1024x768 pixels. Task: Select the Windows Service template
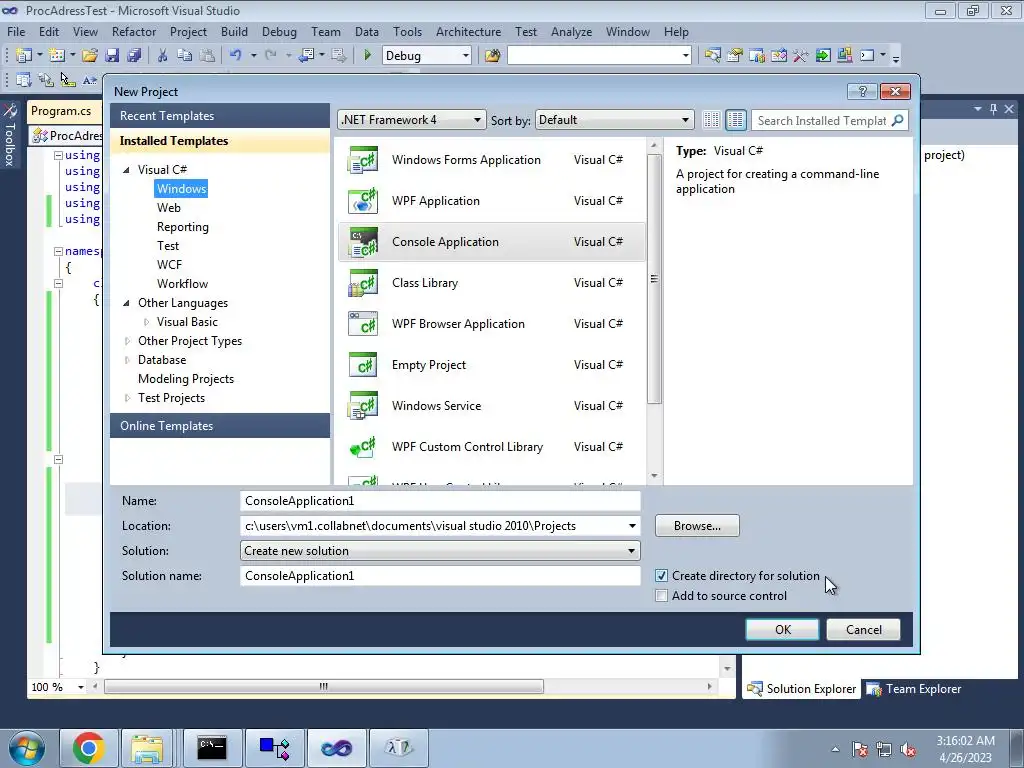click(491, 406)
